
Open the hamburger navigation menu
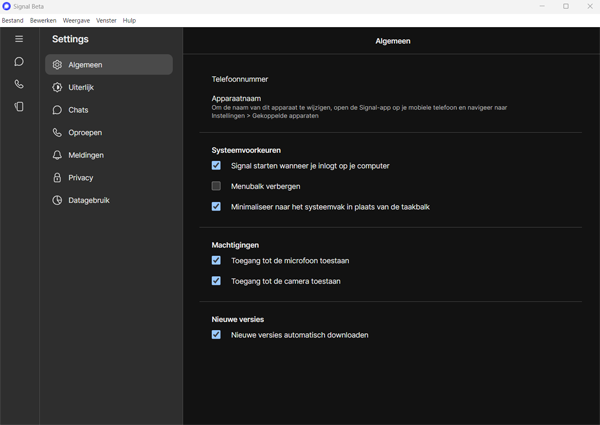[19, 39]
